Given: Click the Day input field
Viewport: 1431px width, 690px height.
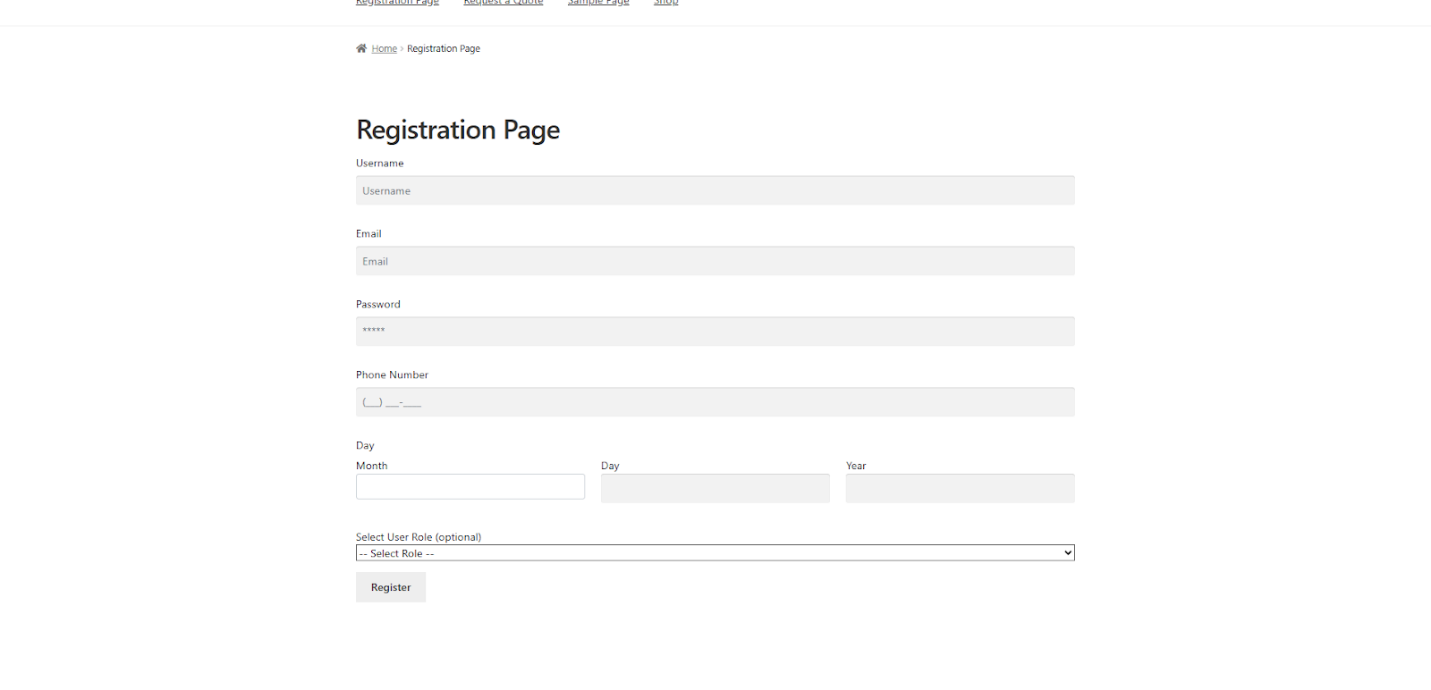Looking at the screenshot, I should 714,487.
